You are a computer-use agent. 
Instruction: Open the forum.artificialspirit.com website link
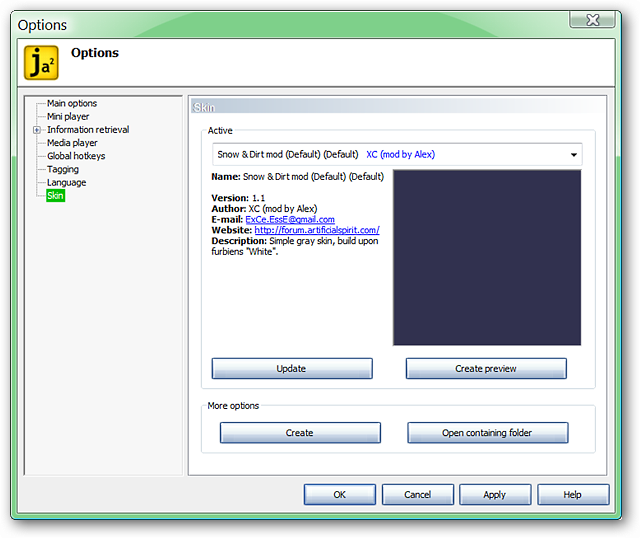pyautogui.click(x=317, y=230)
